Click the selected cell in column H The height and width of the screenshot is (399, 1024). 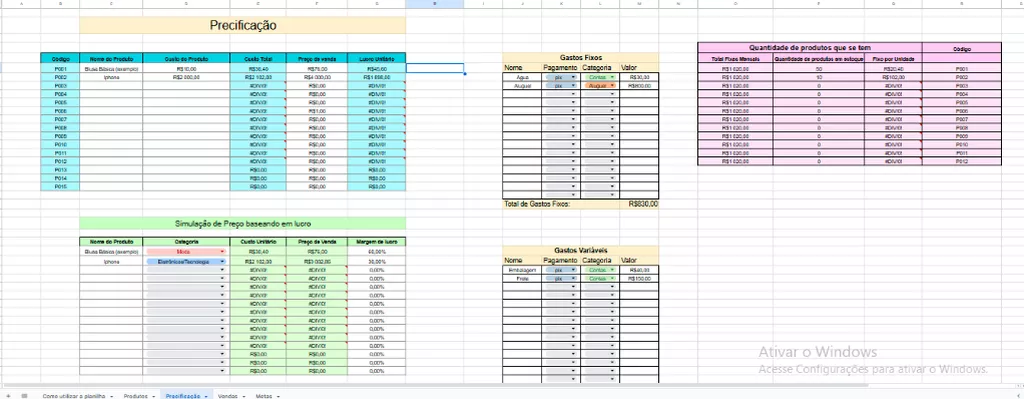click(x=435, y=68)
